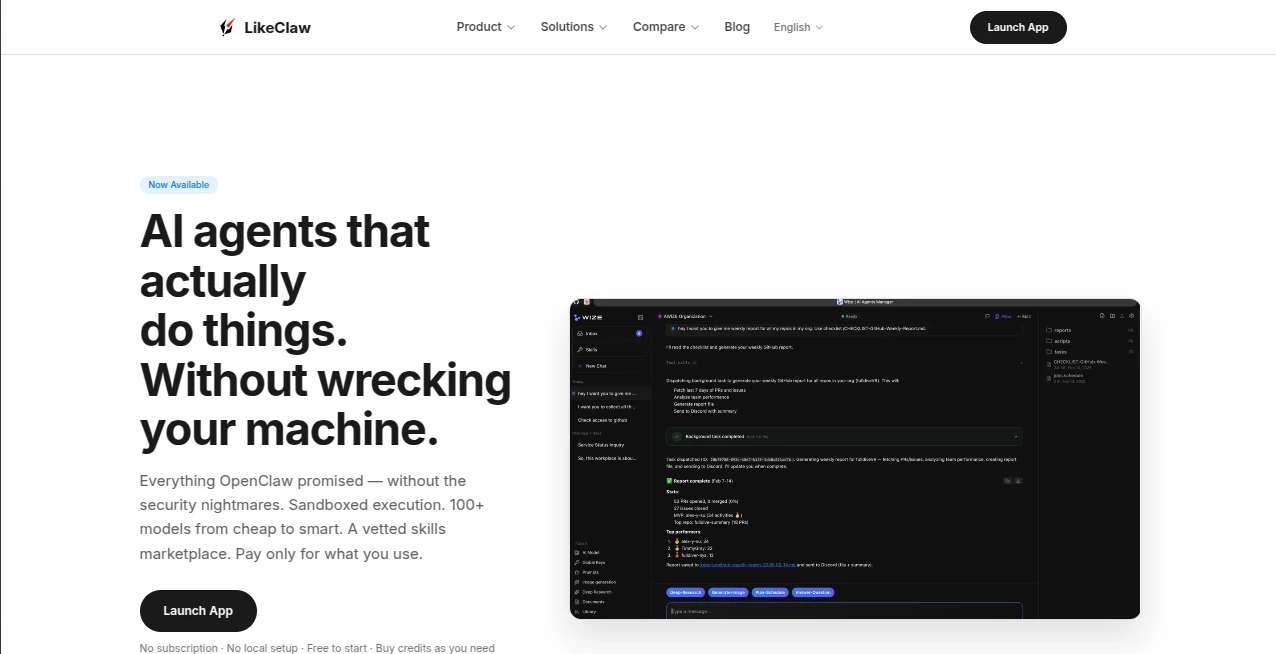The image size is (1276, 654).
Task: Click the sidebar collapse icon in Wize preview
Action: pyautogui.click(x=640, y=317)
